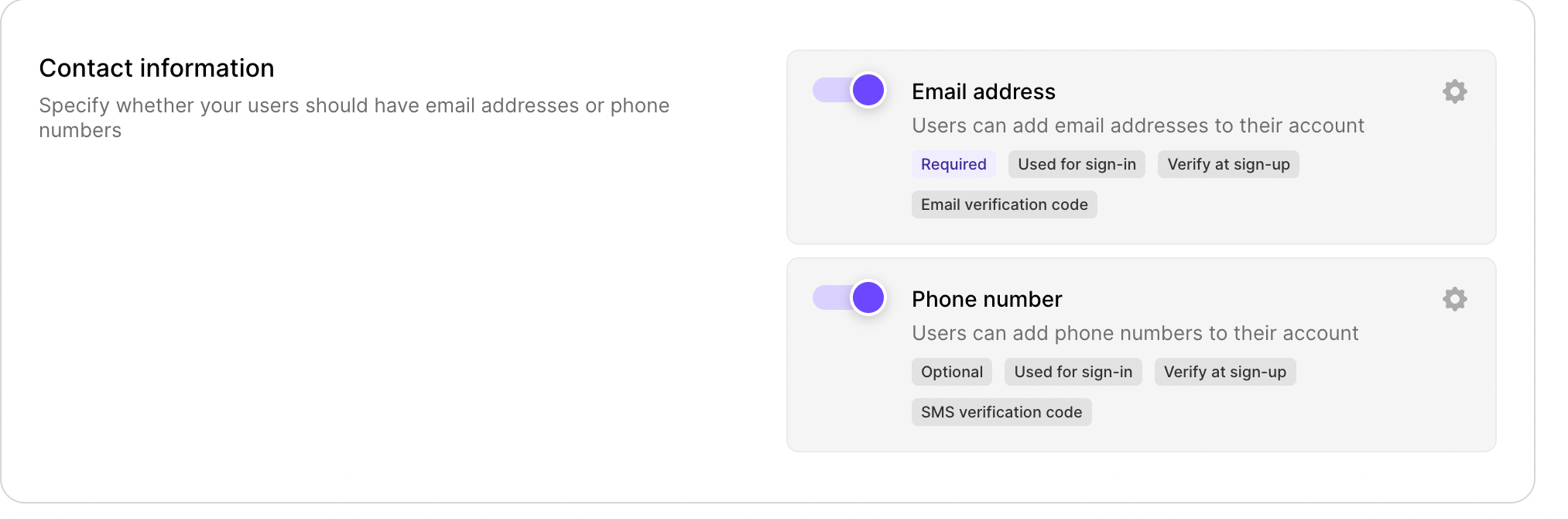Click the Email address title

pos(983,91)
